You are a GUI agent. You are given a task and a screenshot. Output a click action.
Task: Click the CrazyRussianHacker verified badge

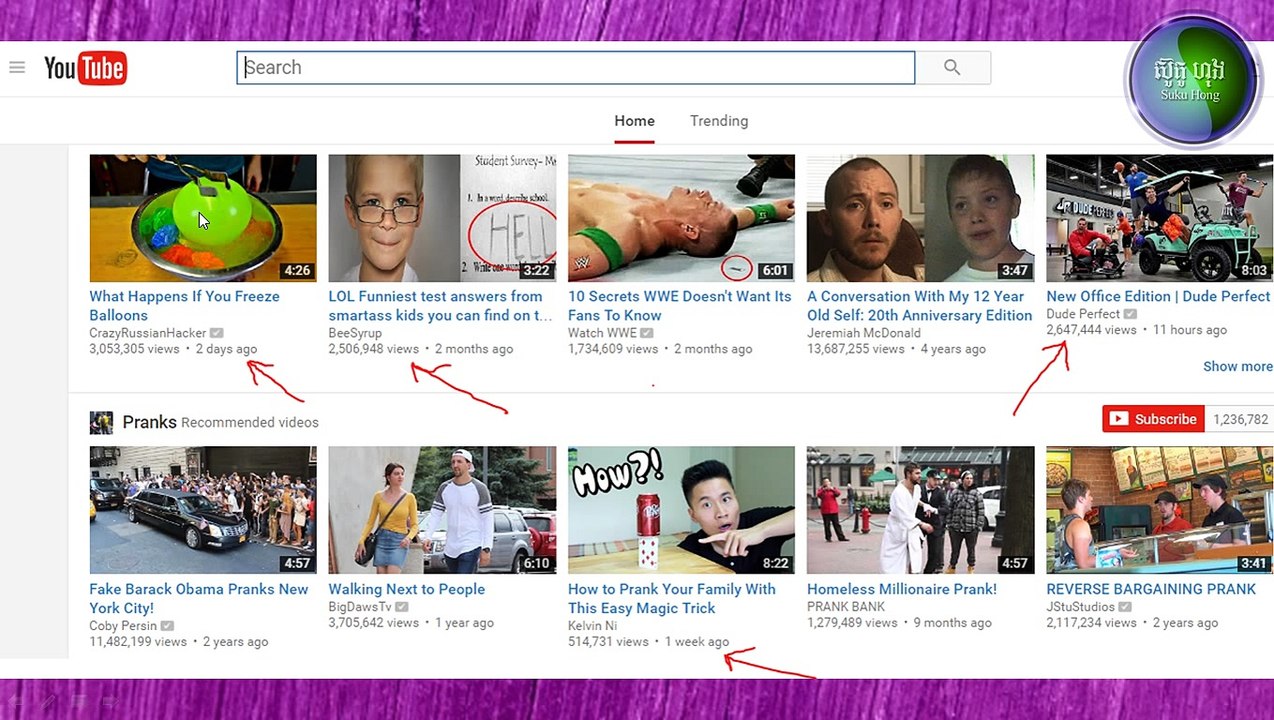[x=217, y=333]
